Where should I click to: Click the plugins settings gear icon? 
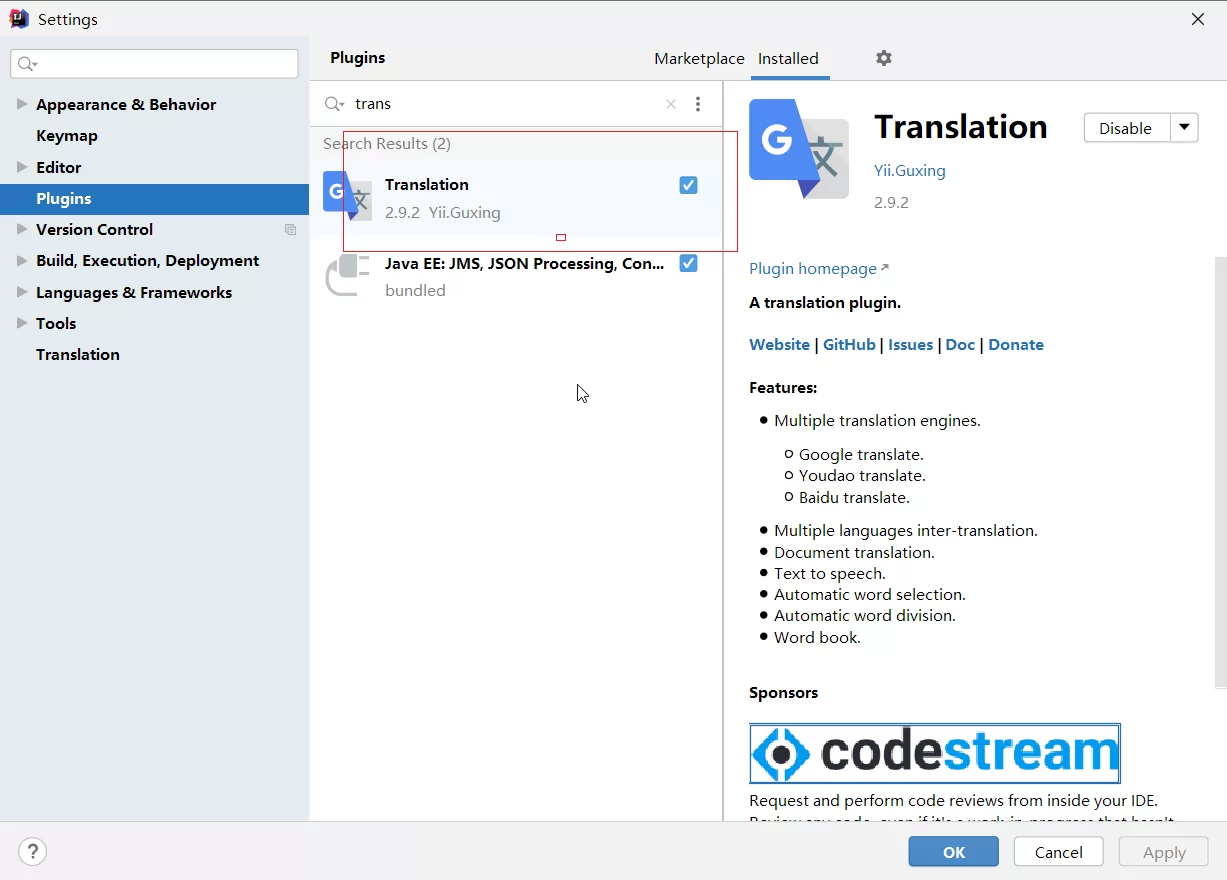pyautogui.click(x=883, y=58)
